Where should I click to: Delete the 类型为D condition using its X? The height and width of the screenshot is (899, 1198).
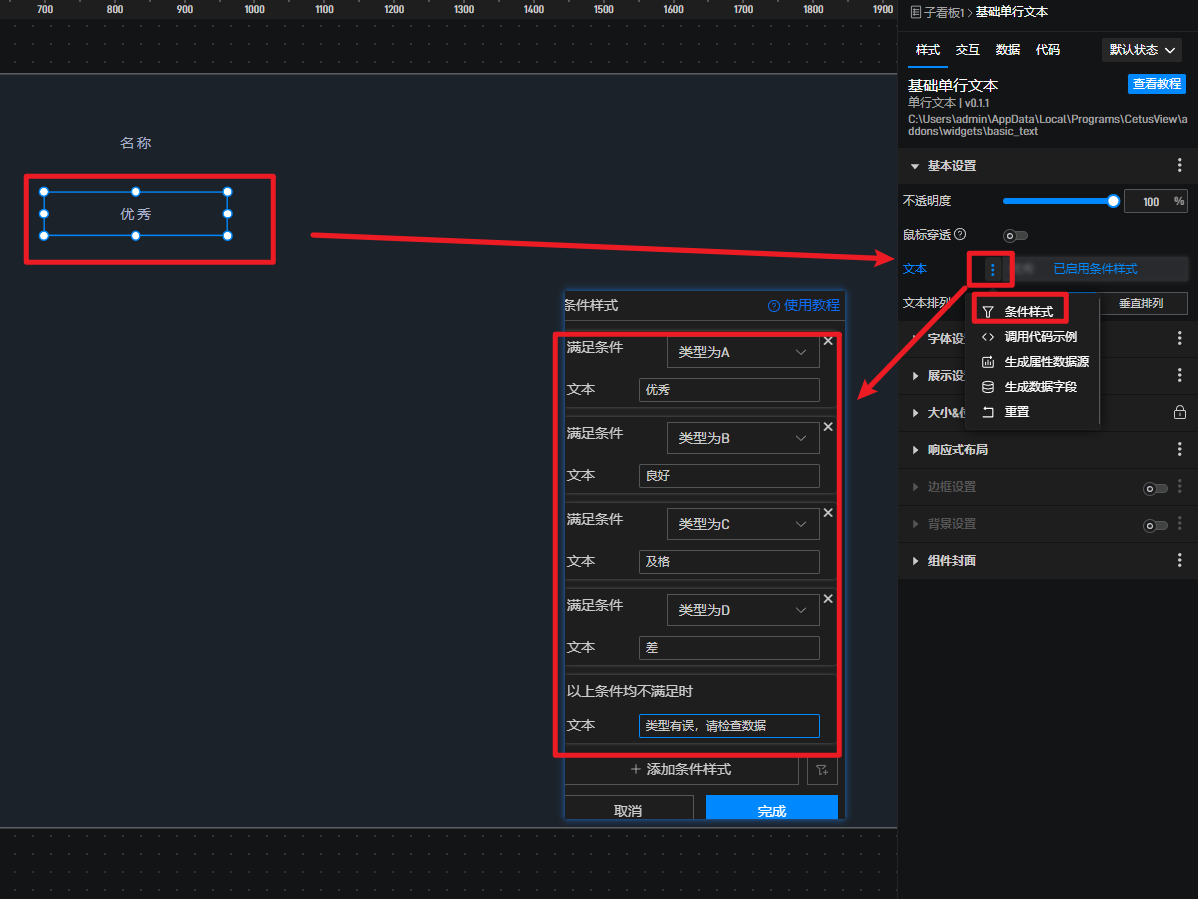pos(828,599)
